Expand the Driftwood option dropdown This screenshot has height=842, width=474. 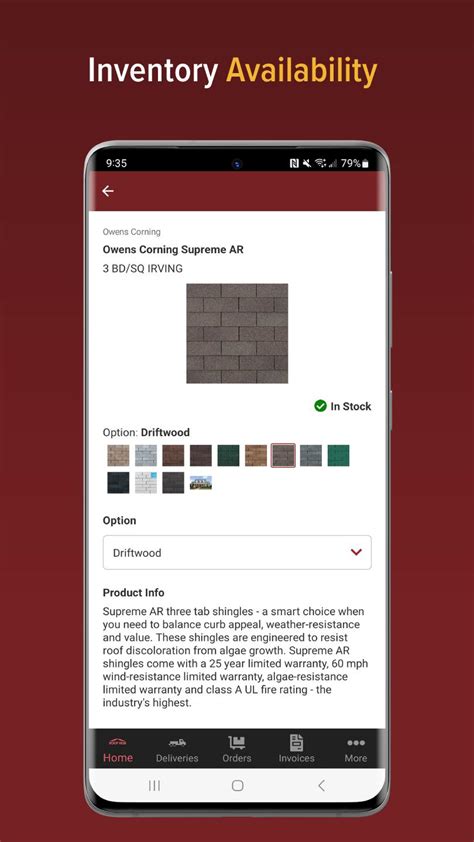[237, 552]
